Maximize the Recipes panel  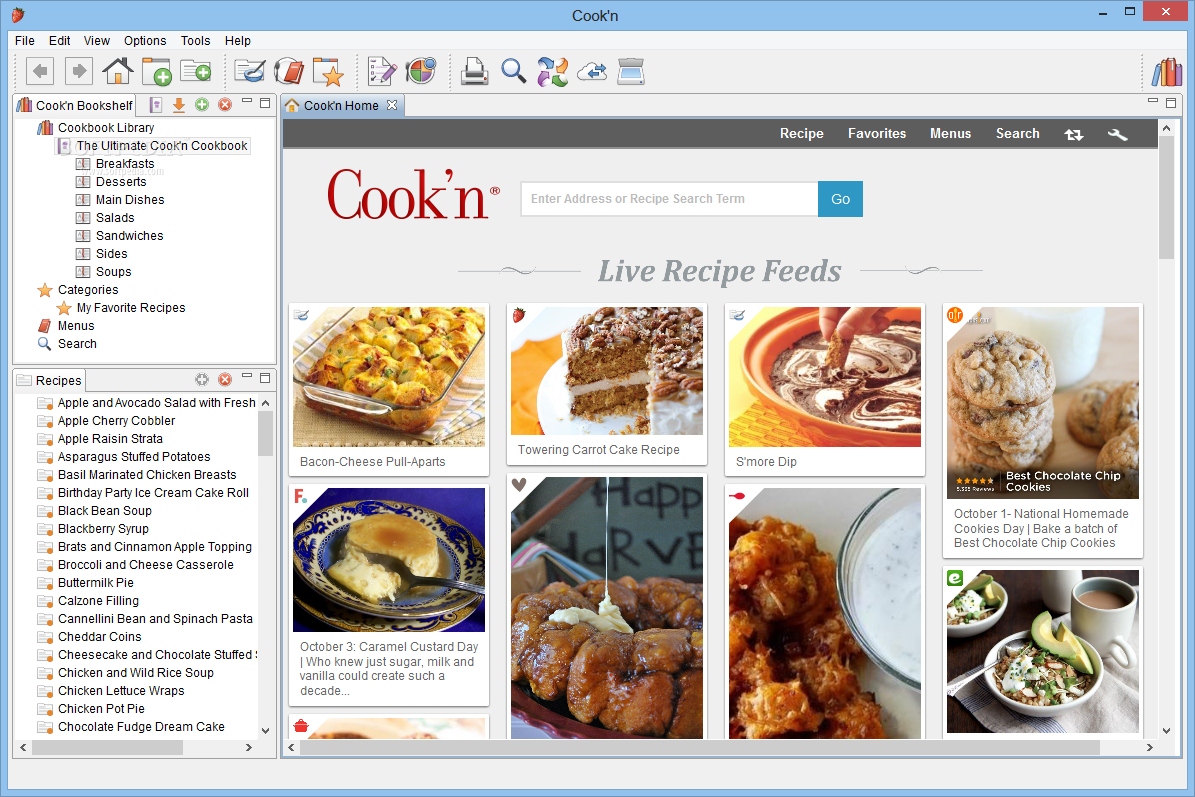[x=265, y=377]
